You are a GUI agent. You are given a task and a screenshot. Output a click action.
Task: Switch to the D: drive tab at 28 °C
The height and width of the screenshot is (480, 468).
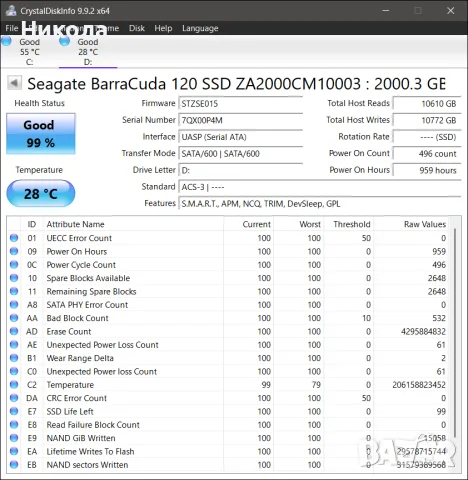pyautogui.click(x=88, y=52)
